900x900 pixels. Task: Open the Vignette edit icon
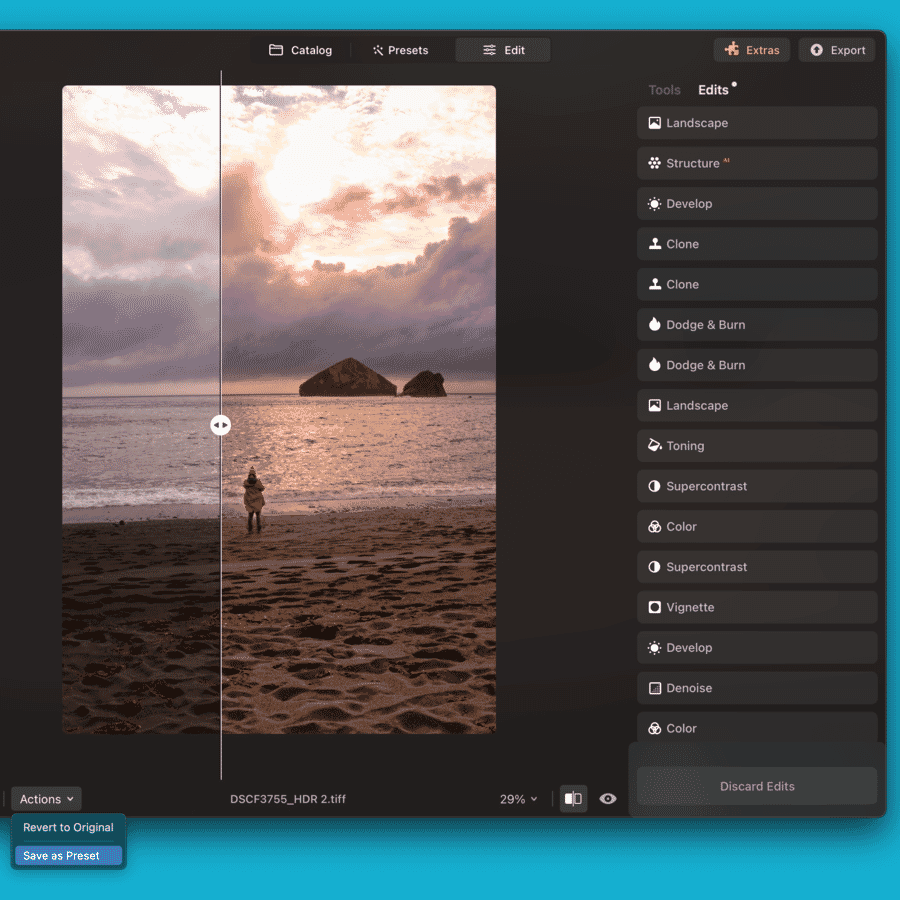655,607
